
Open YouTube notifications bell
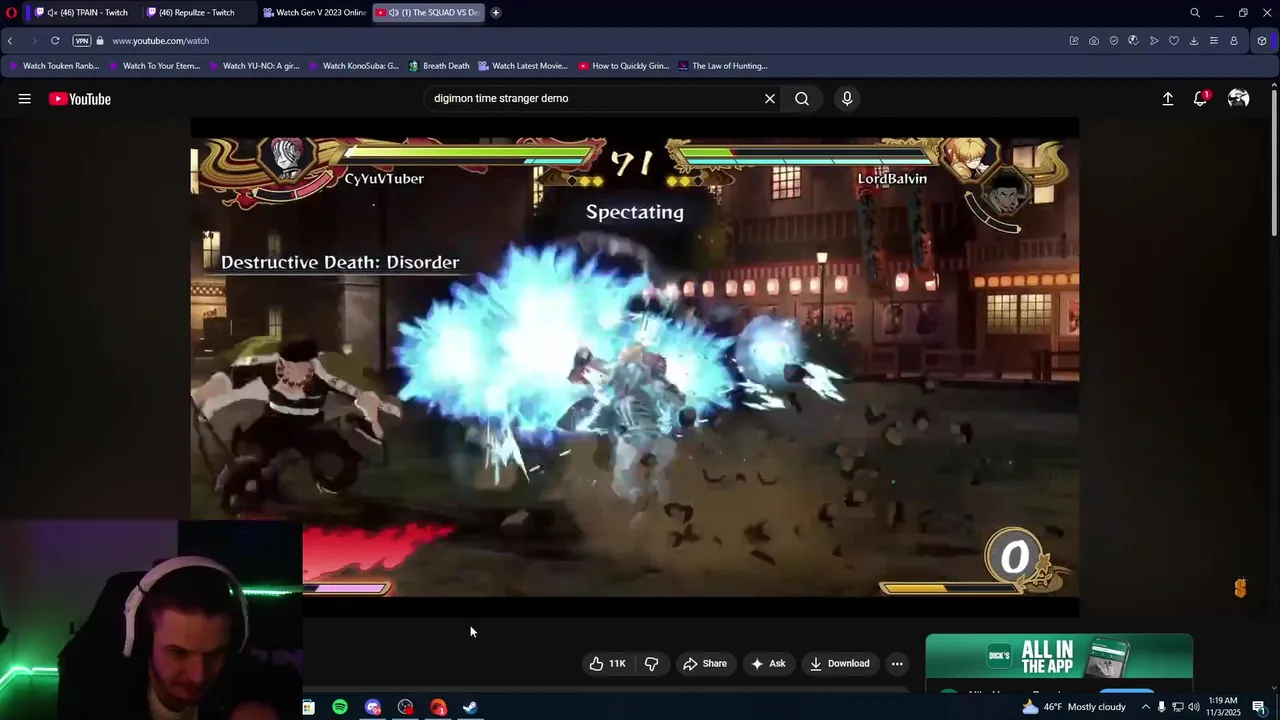1201,99
